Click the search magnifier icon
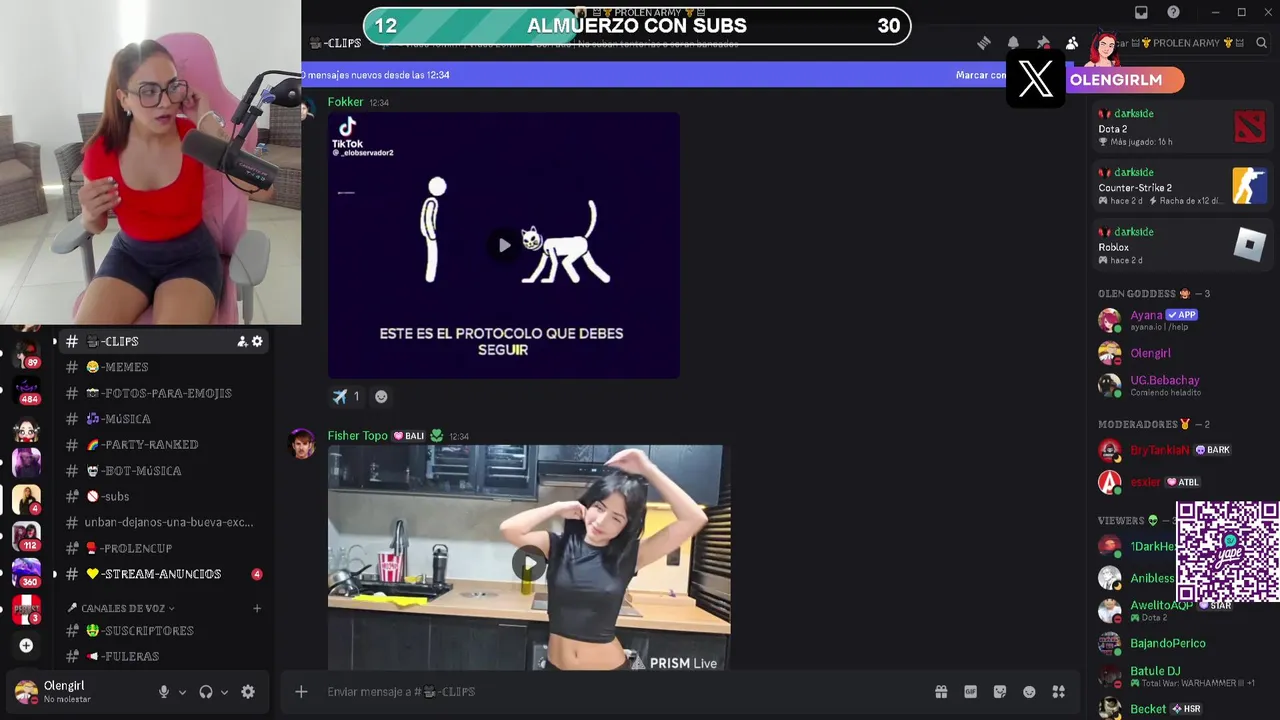This screenshot has height=720, width=1280. (x=1261, y=43)
